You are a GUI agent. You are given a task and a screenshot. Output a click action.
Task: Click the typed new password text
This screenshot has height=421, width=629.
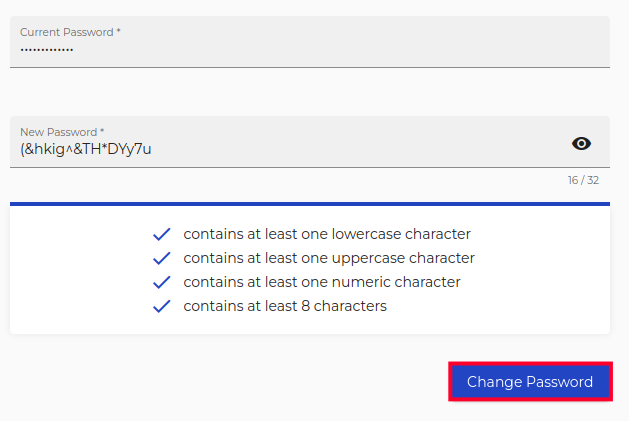click(x=86, y=150)
